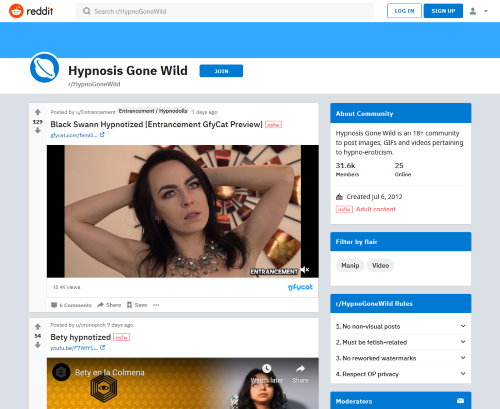Viewport: 500px width, 409px height.
Task: Click the gfycat logo under the video
Action: [x=300, y=287]
